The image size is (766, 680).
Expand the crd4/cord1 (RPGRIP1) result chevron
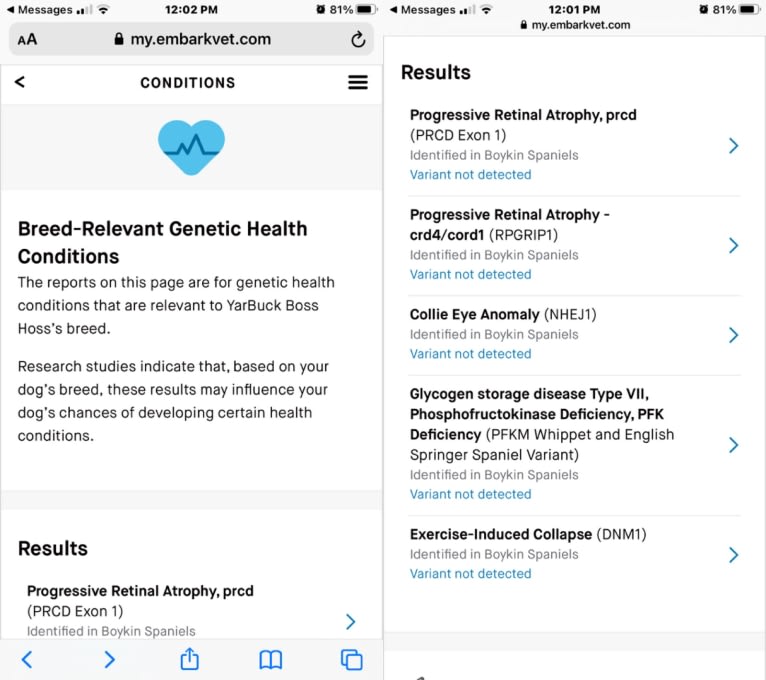(x=733, y=245)
